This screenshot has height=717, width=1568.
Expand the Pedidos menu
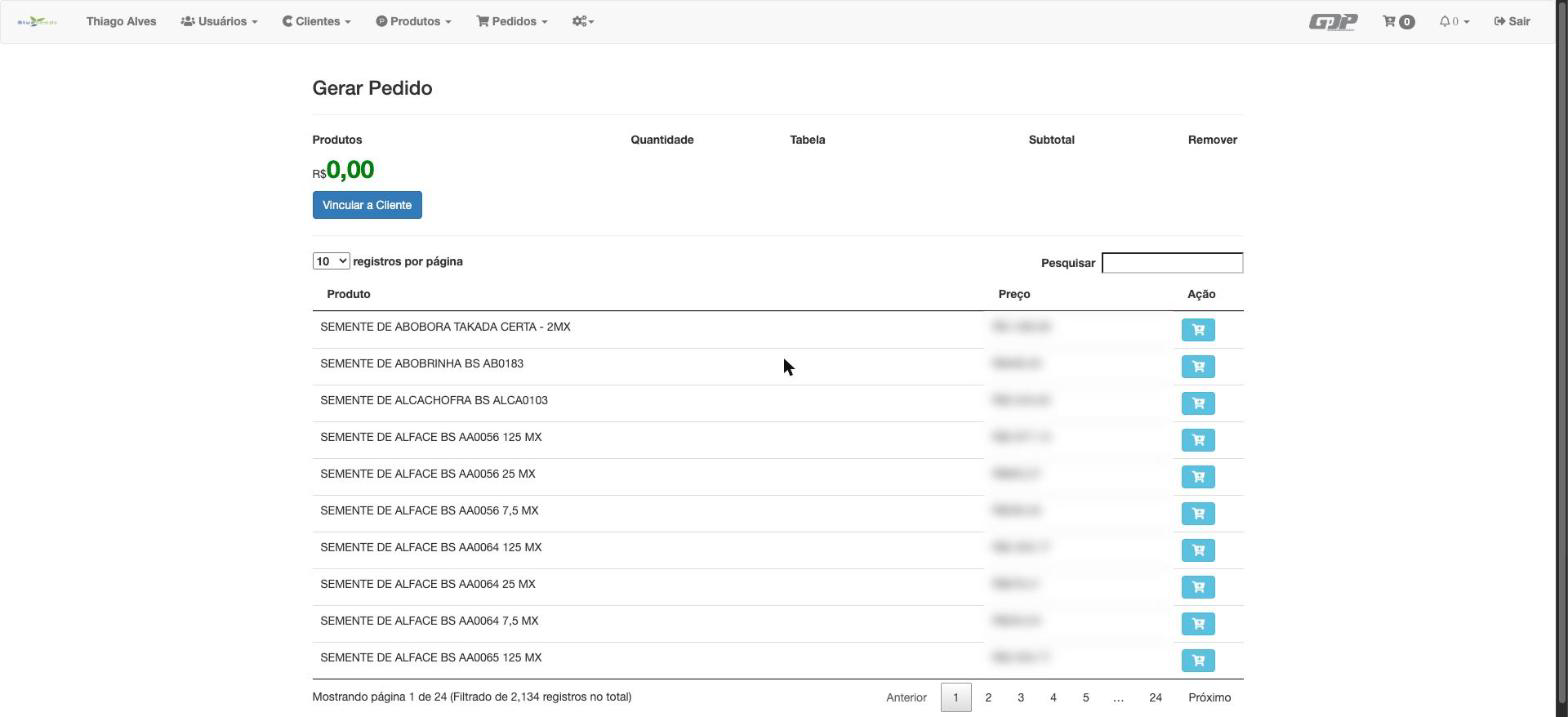click(x=512, y=21)
